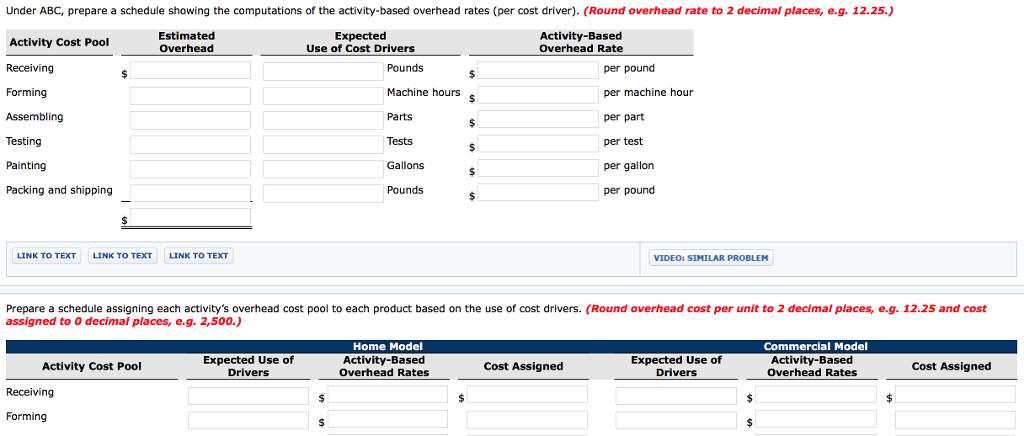The height and width of the screenshot is (436, 1024).
Task: Select the rate per machine hour field
Action: point(537,95)
